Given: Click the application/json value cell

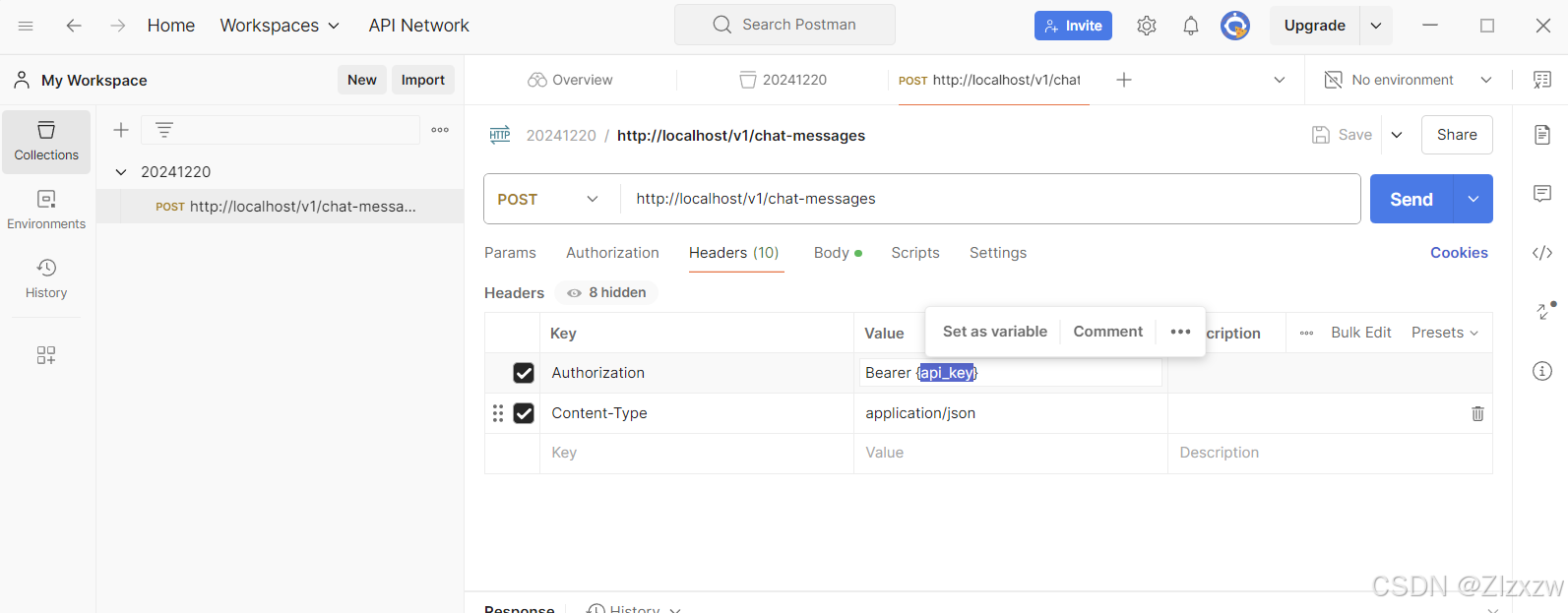Looking at the screenshot, I should click(x=1011, y=413).
